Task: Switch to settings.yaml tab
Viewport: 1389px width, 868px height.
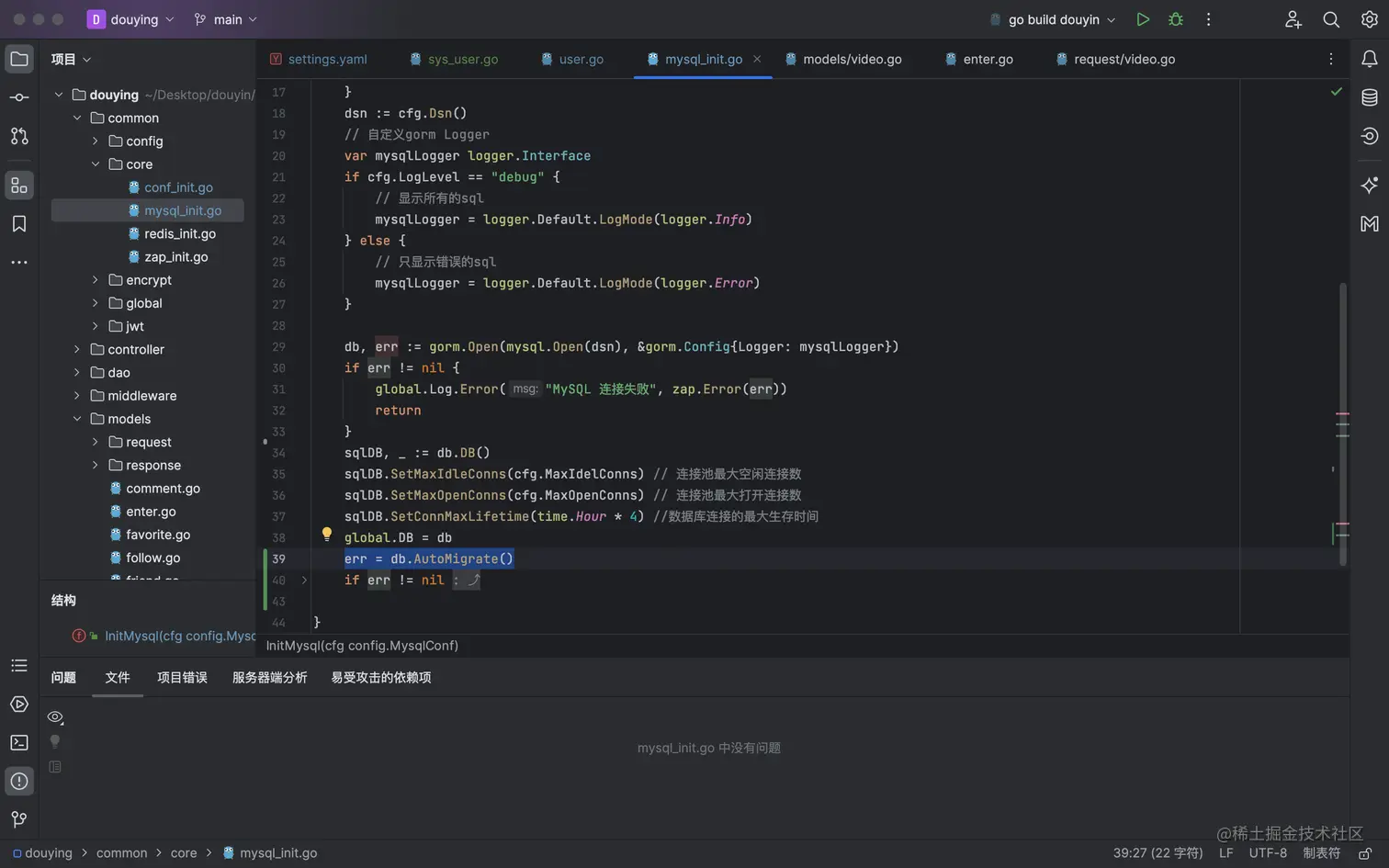Action: click(x=319, y=59)
